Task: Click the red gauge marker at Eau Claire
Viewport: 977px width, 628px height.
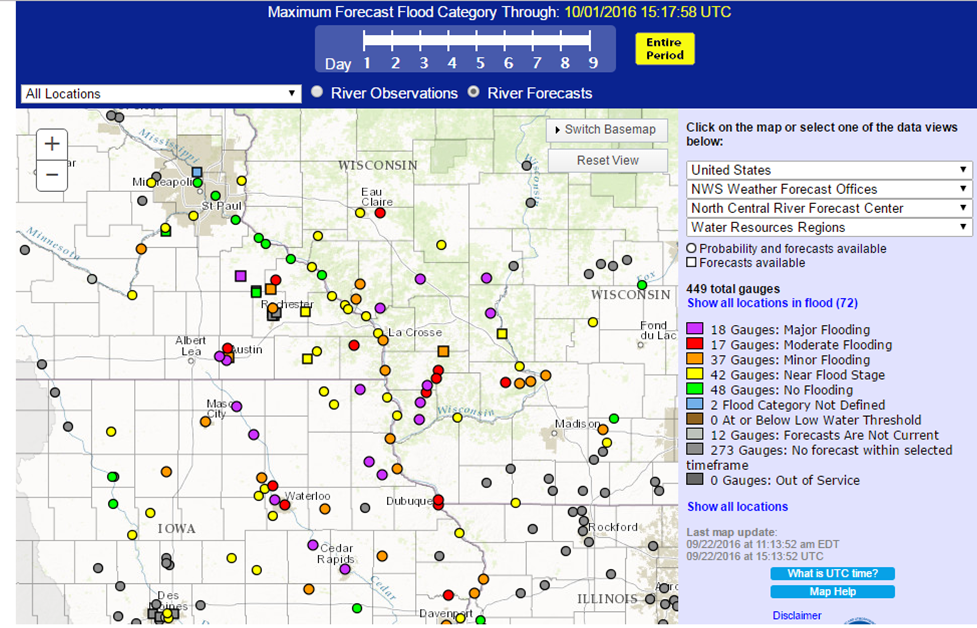Action: (380, 213)
